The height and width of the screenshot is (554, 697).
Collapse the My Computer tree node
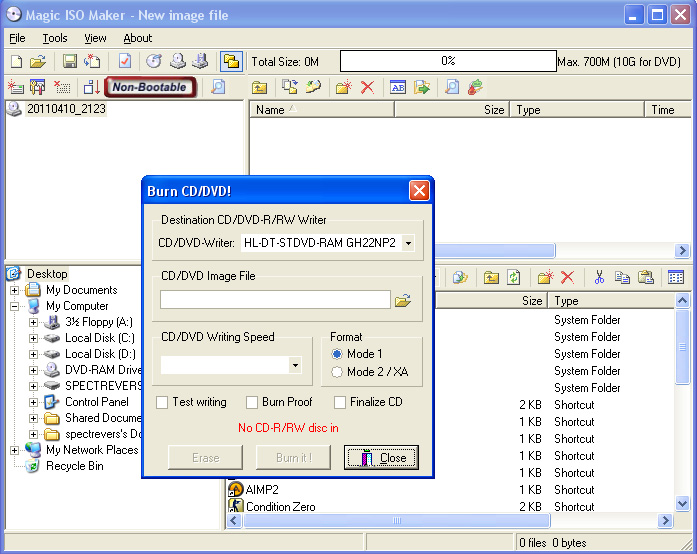coord(14,306)
